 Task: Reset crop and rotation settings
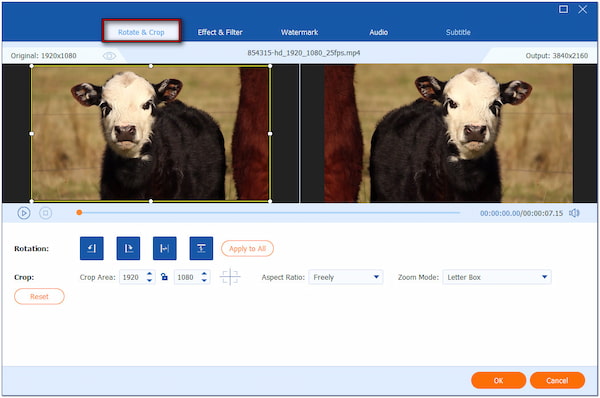coord(39,297)
